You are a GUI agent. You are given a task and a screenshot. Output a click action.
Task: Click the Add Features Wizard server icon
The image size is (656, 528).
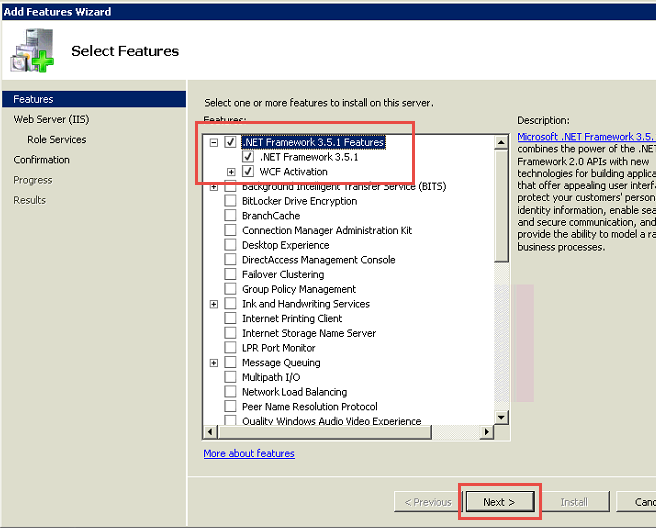(x=32, y=50)
